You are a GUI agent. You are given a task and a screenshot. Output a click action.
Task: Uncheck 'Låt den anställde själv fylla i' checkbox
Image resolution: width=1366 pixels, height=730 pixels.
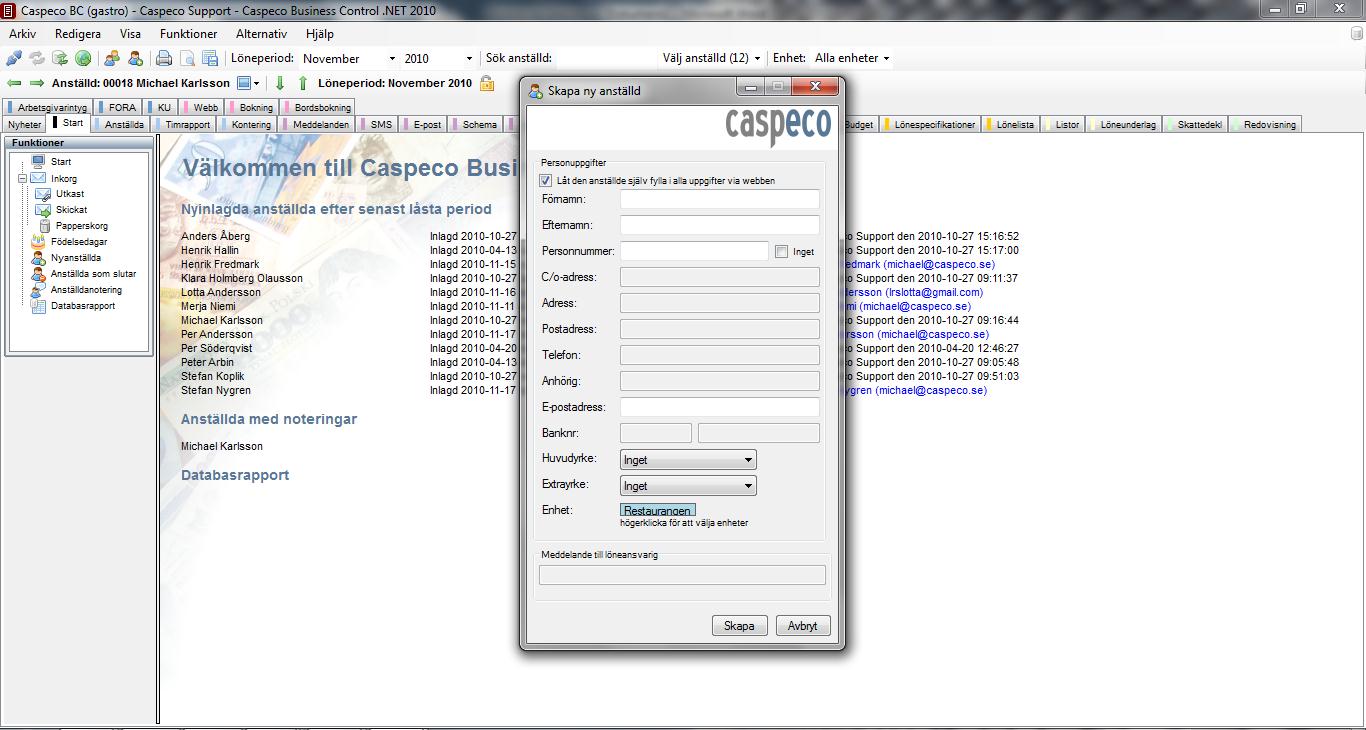545,181
